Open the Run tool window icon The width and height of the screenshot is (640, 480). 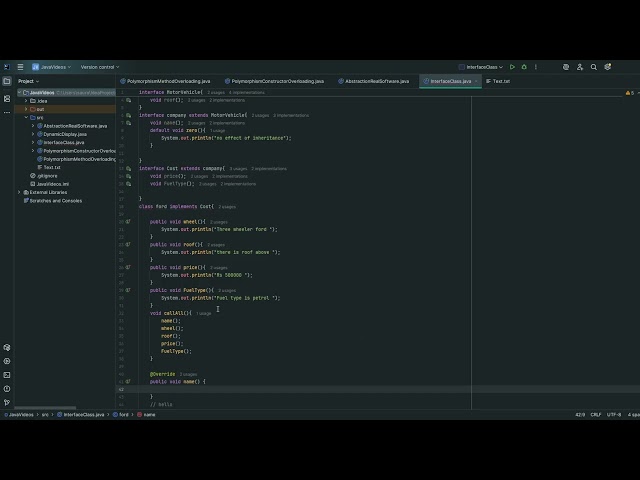7,361
